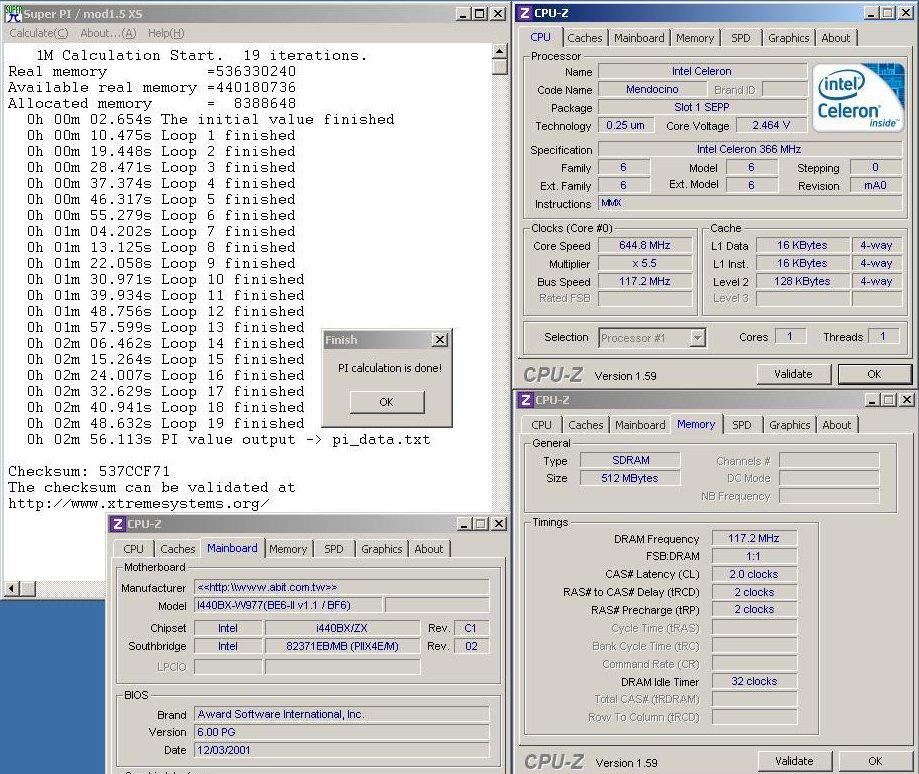Click the Loop 19 finished line

[166, 423]
